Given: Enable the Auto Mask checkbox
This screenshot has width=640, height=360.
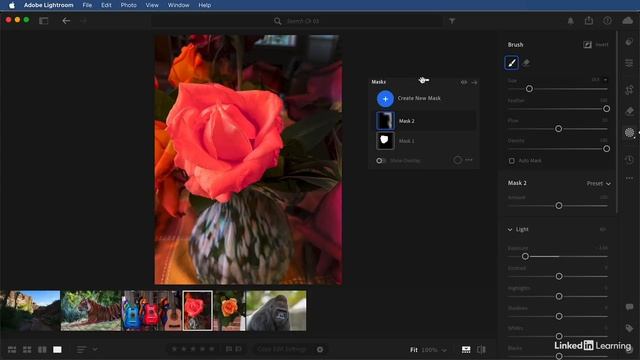Looking at the screenshot, I should pyautogui.click(x=511, y=161).
